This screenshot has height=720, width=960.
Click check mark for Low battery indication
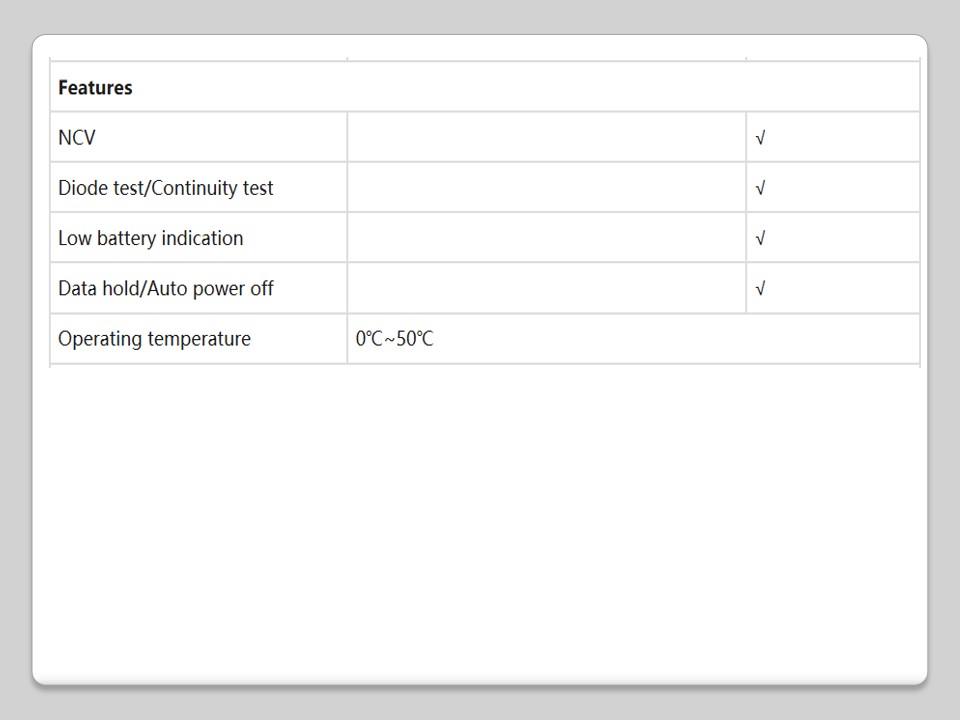click(x=761, y=238)
